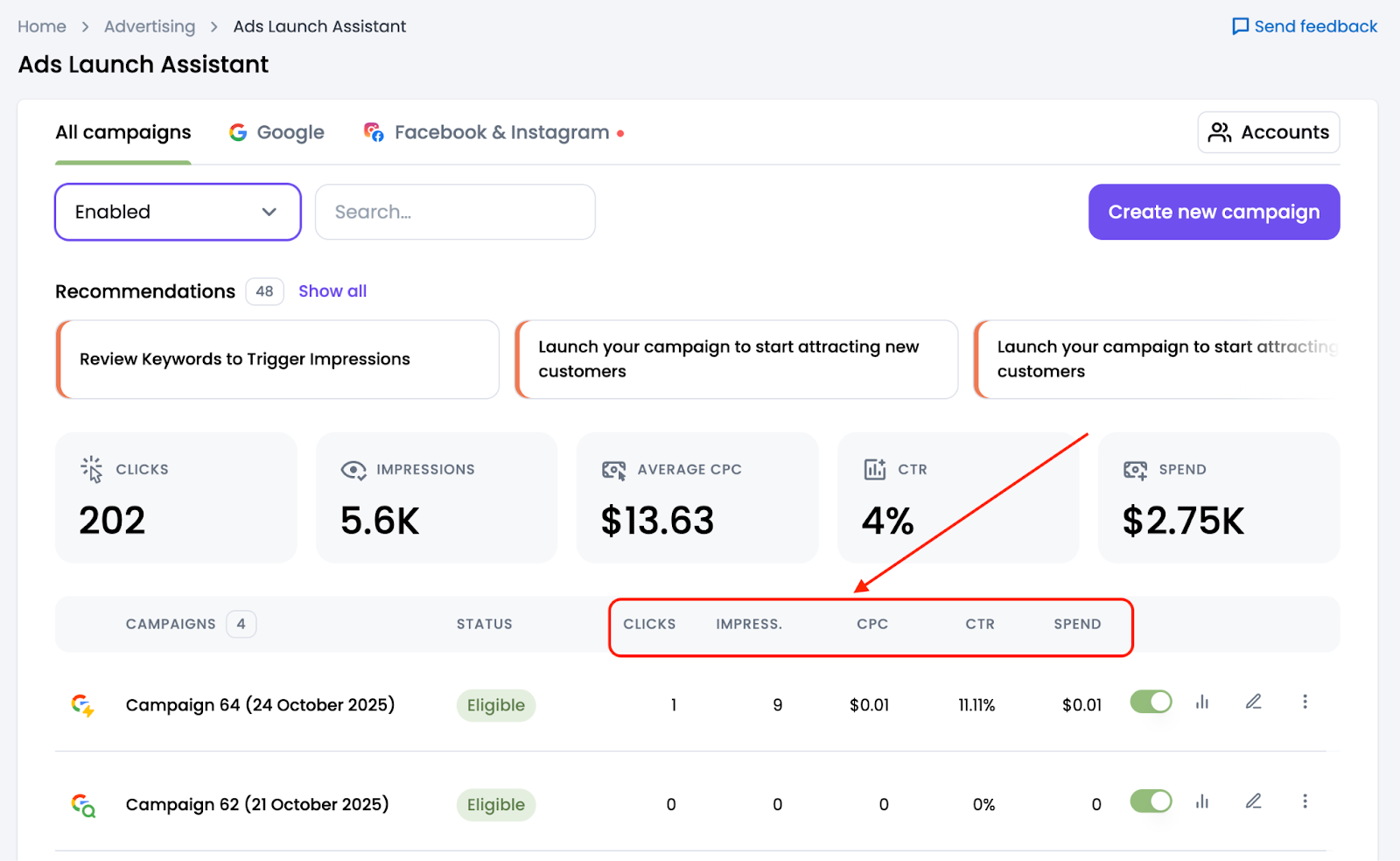The height and width of the screenshot is (861, 1400).
Task: Switch to the Facebook & Instagram tab
Action: (501, 132)
